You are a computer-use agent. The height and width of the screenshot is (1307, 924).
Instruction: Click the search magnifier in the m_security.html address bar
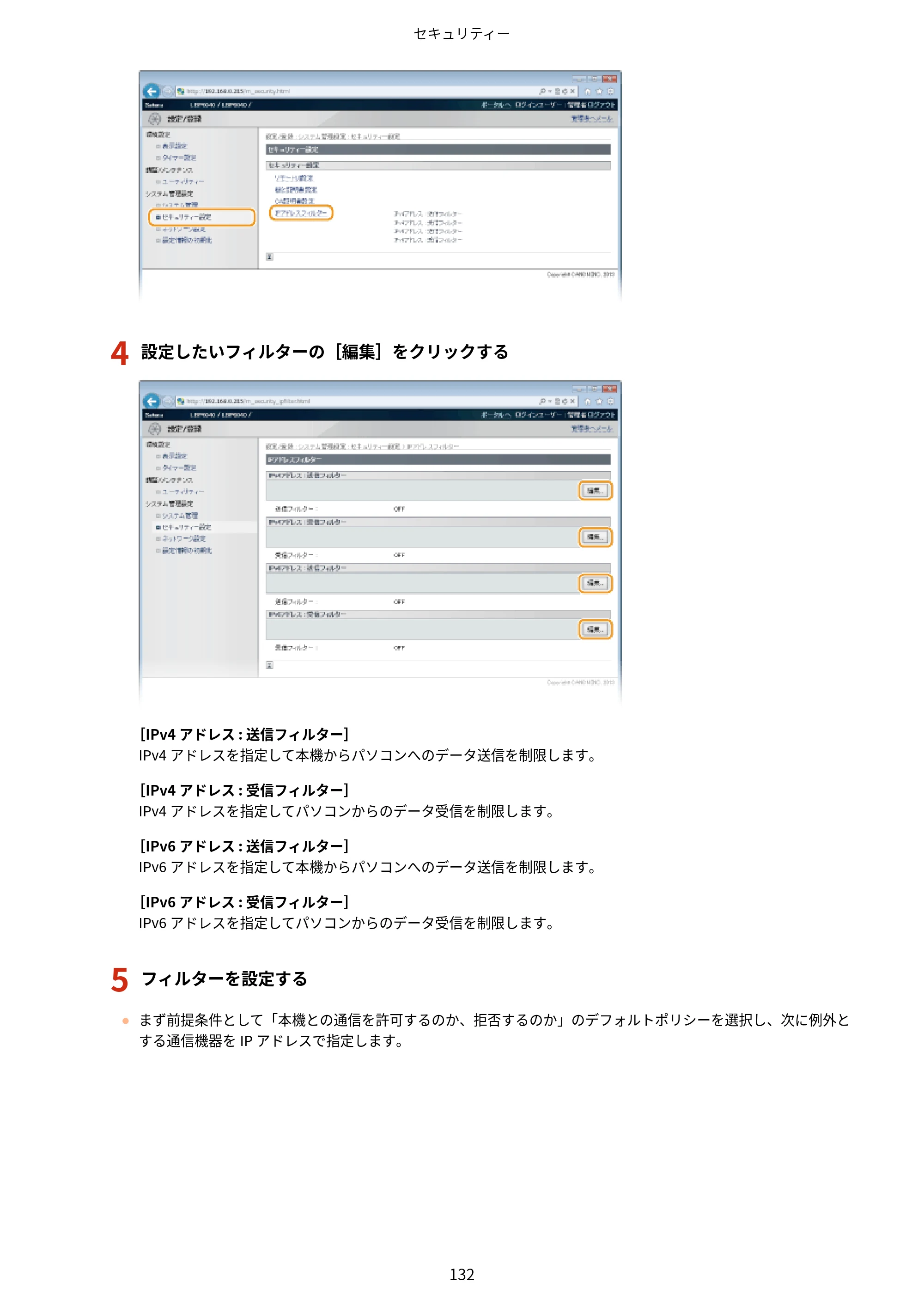click(x=543, y=91)
